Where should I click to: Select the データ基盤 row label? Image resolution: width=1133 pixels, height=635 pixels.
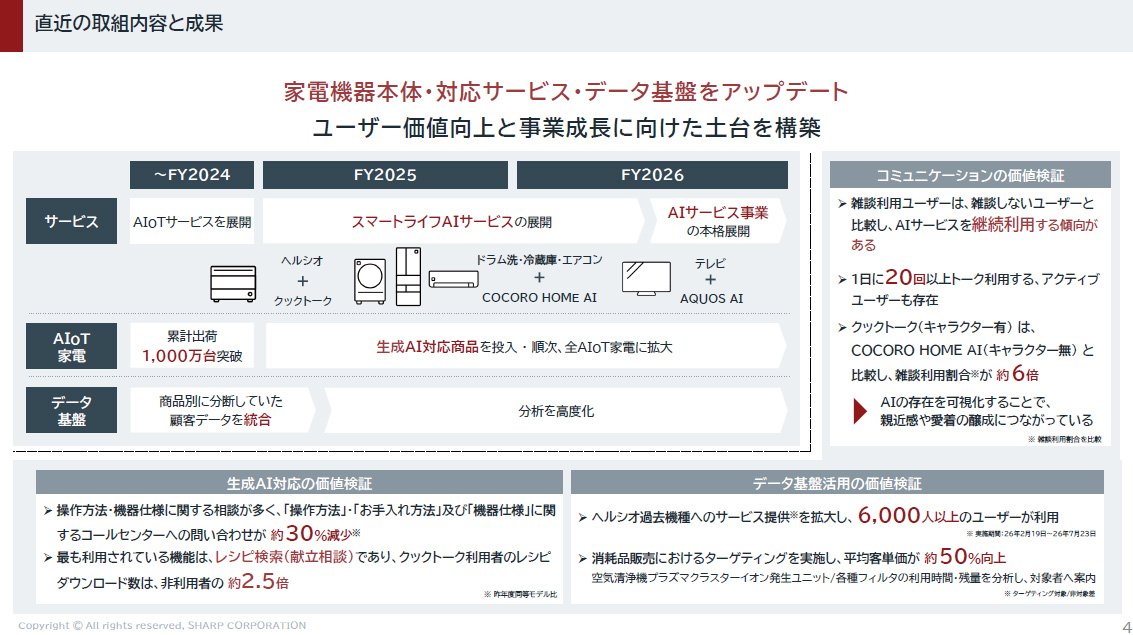coord(71,410)
